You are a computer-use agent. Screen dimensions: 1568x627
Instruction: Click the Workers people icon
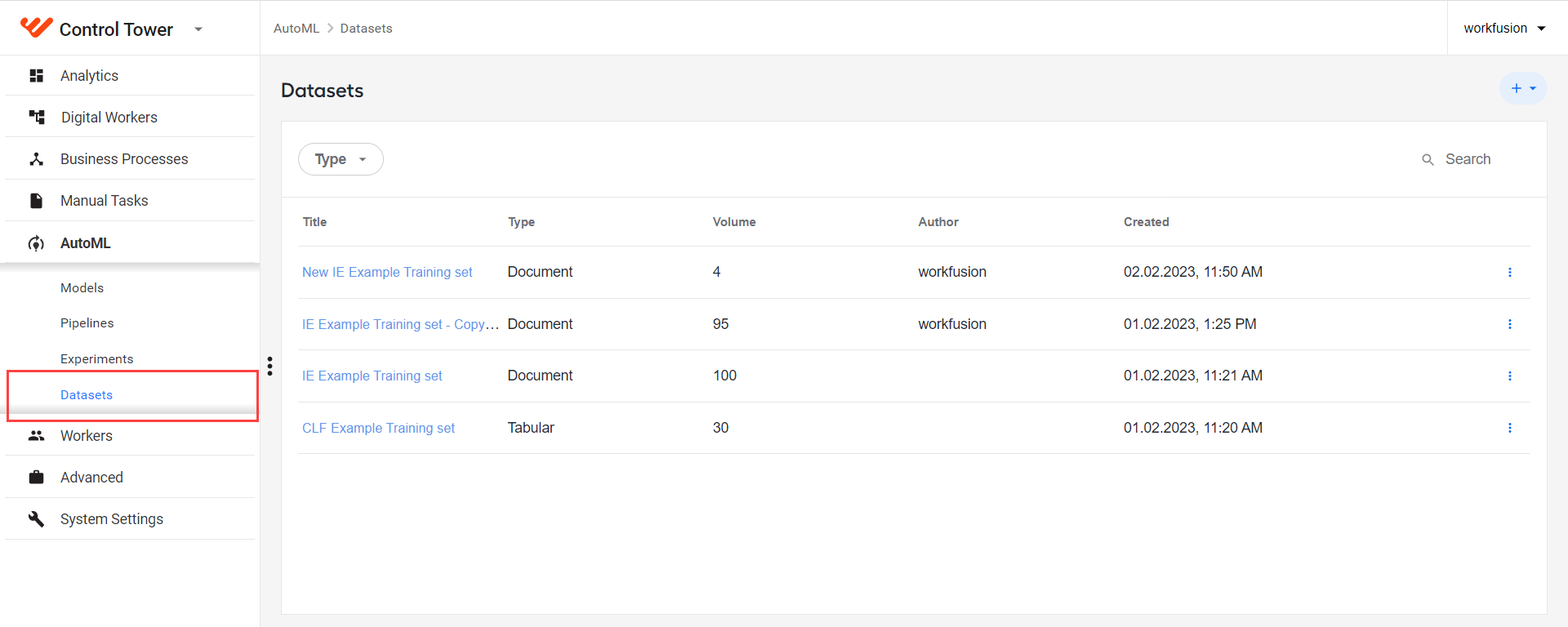click(x=36, y=436)
